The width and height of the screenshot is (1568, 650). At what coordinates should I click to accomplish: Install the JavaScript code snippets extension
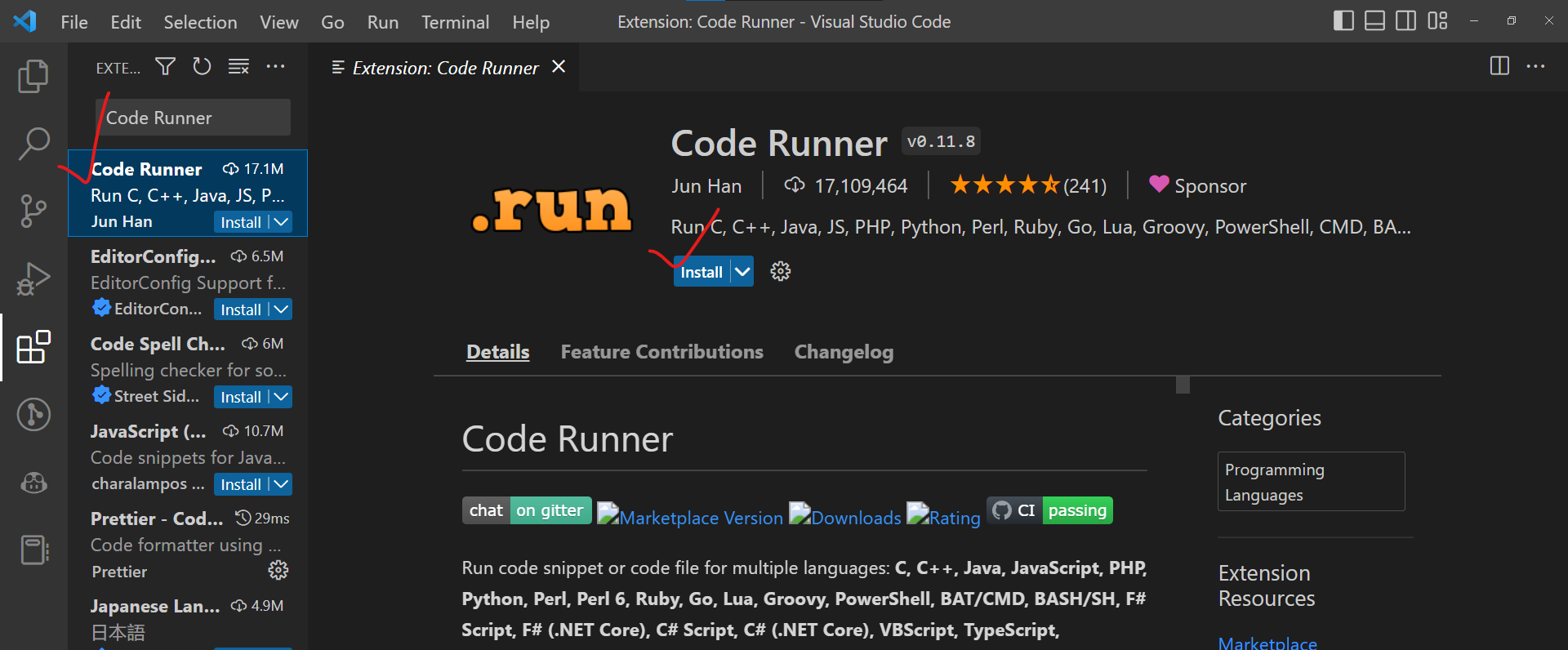tap(240, 484)
